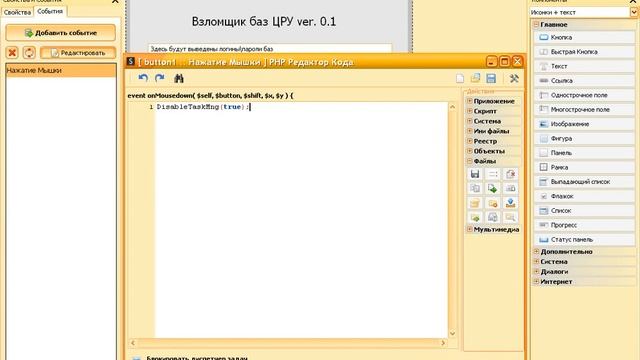Screen dimensions: 640x360
Task: Switch to the 'Свойства' tab
Action: 17,12
